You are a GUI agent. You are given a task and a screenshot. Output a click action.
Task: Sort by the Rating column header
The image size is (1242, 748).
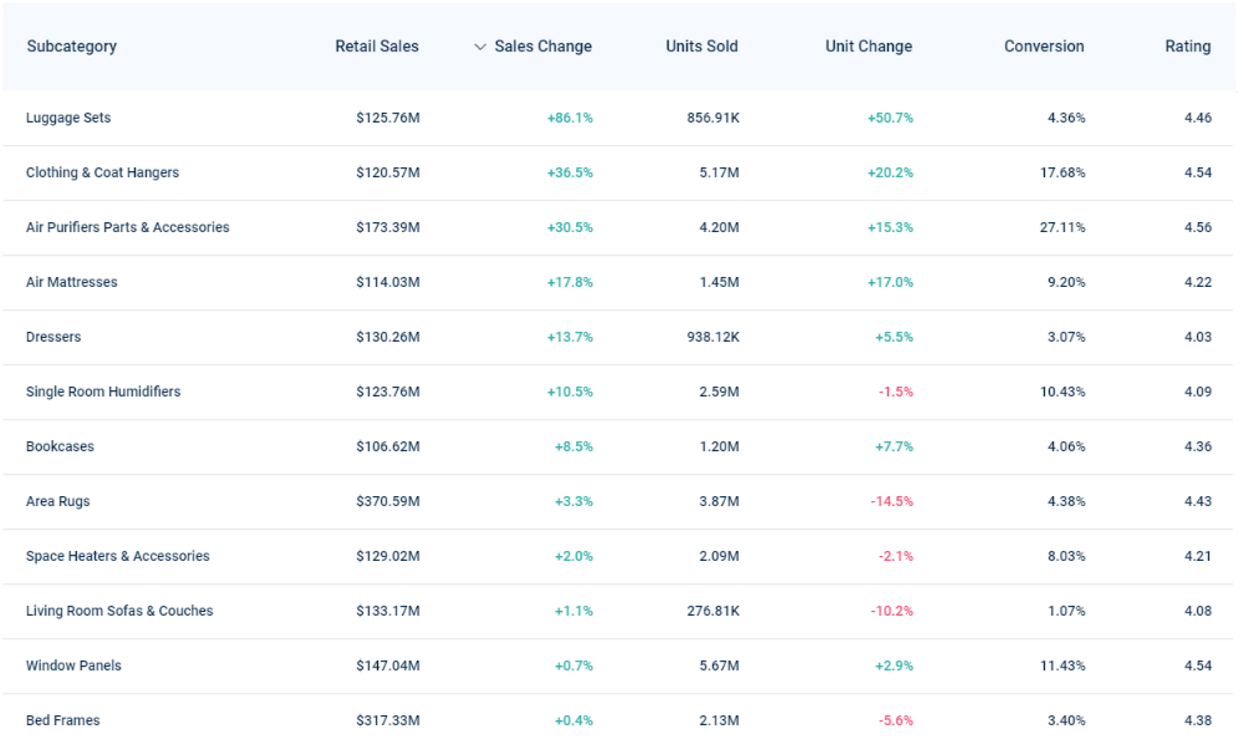1187,47
